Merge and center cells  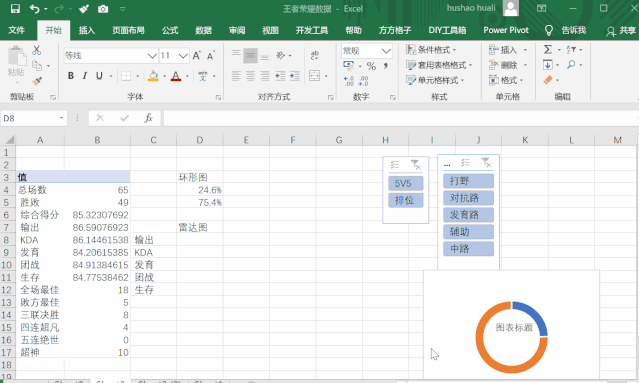(x=315, y=76)
